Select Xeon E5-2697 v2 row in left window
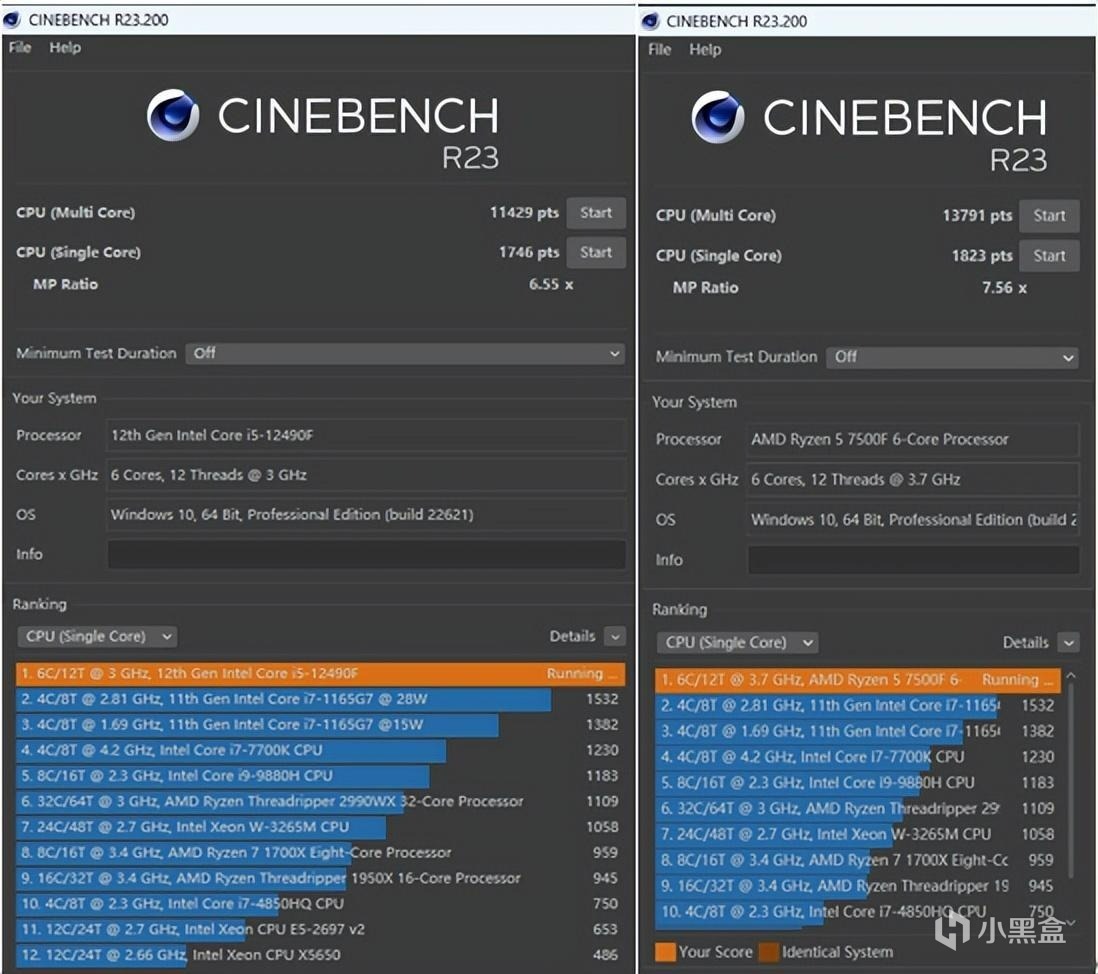The image size is (1098, 974). [320, 929]
